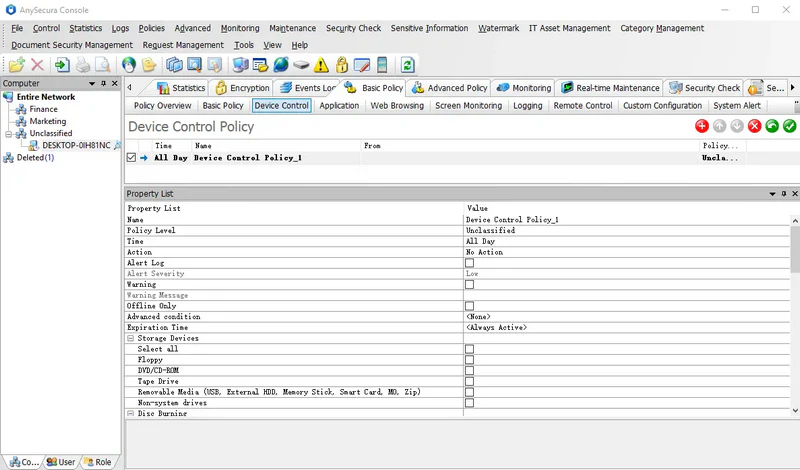The width and height of the screenshot is (800, 470).
Task: Open the IT Asset Management menu
Action: point(569,28)
